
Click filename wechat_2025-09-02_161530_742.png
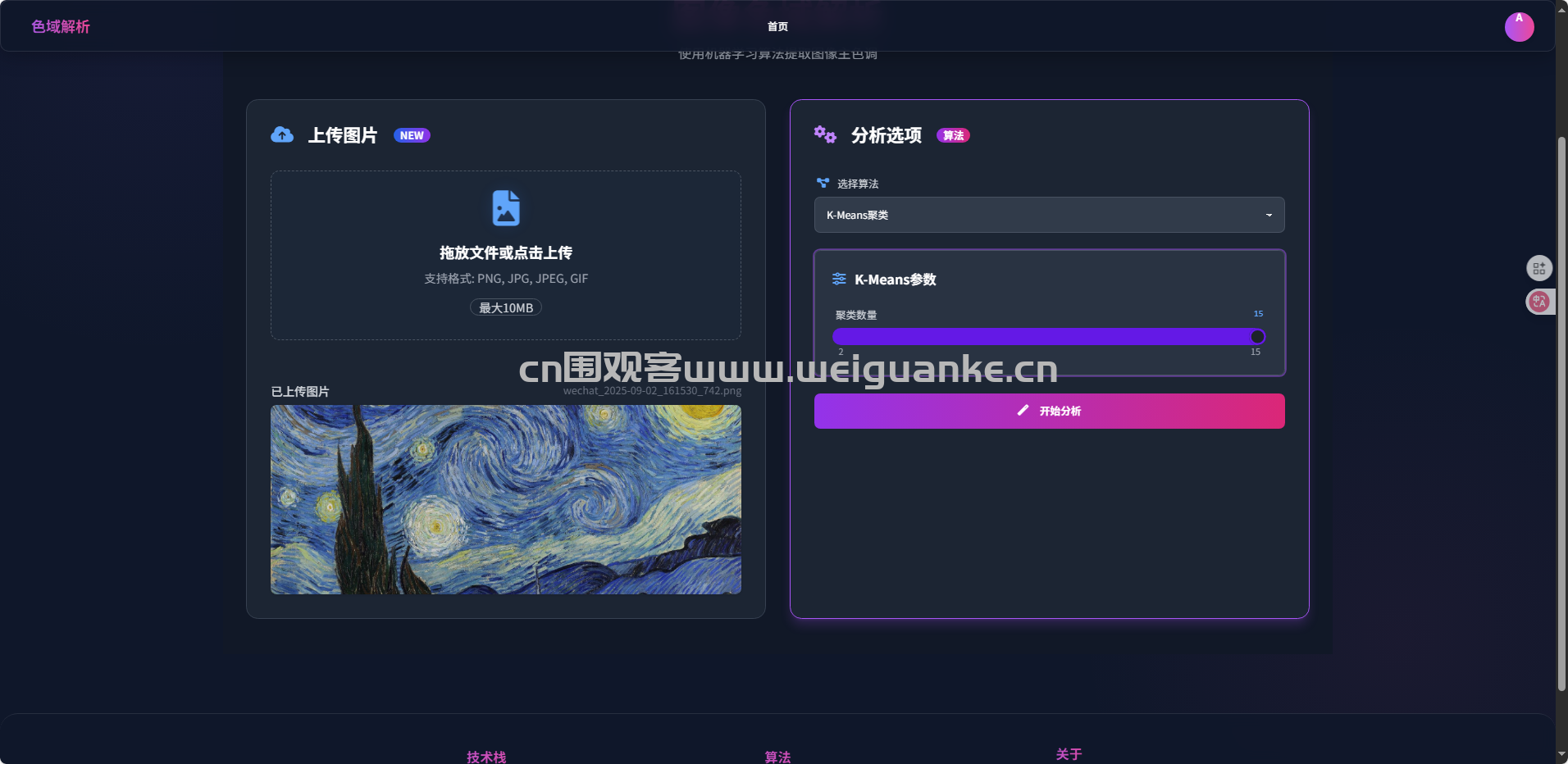click(652, 390)
